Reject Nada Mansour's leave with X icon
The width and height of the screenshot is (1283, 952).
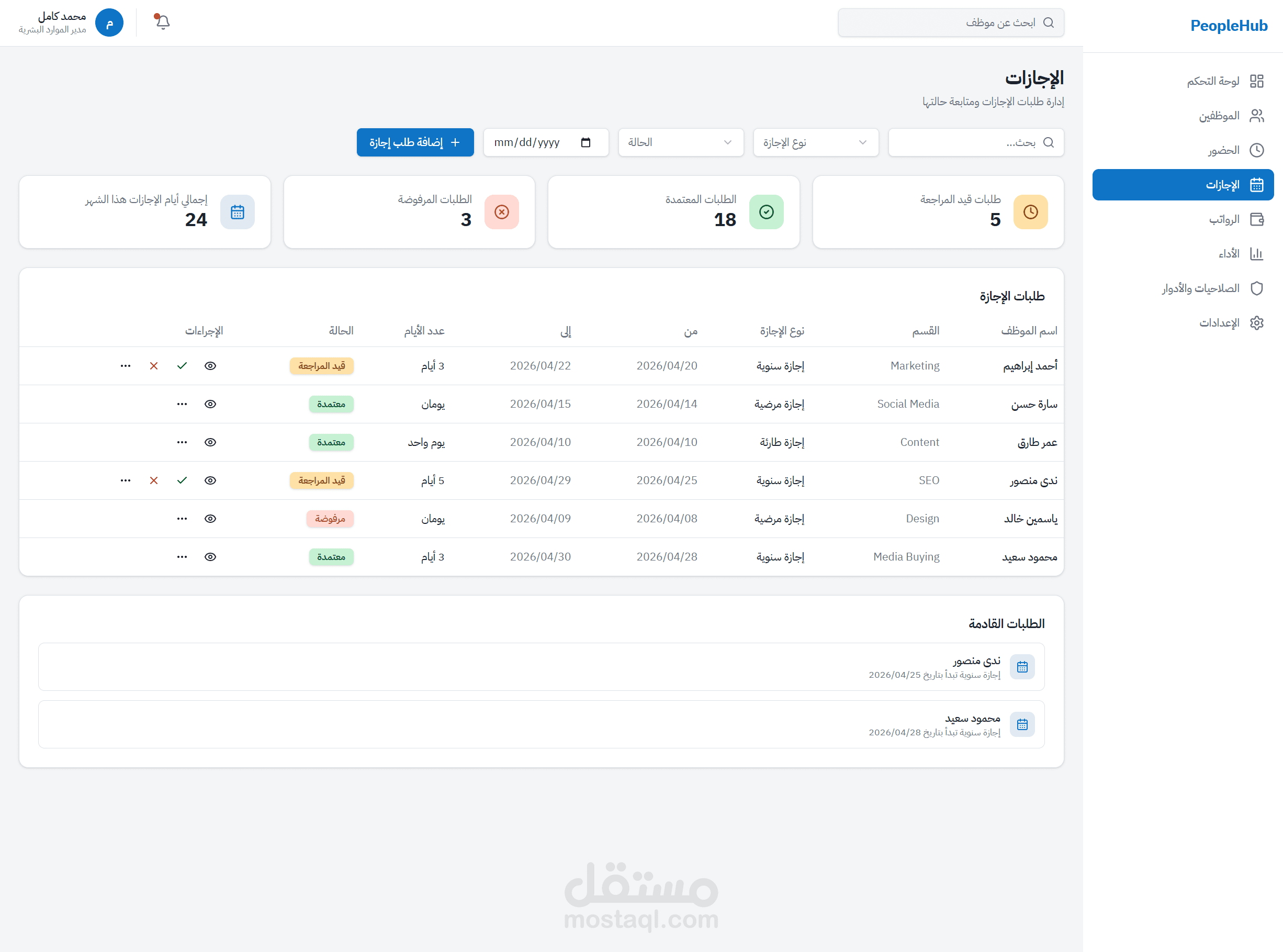154,480
